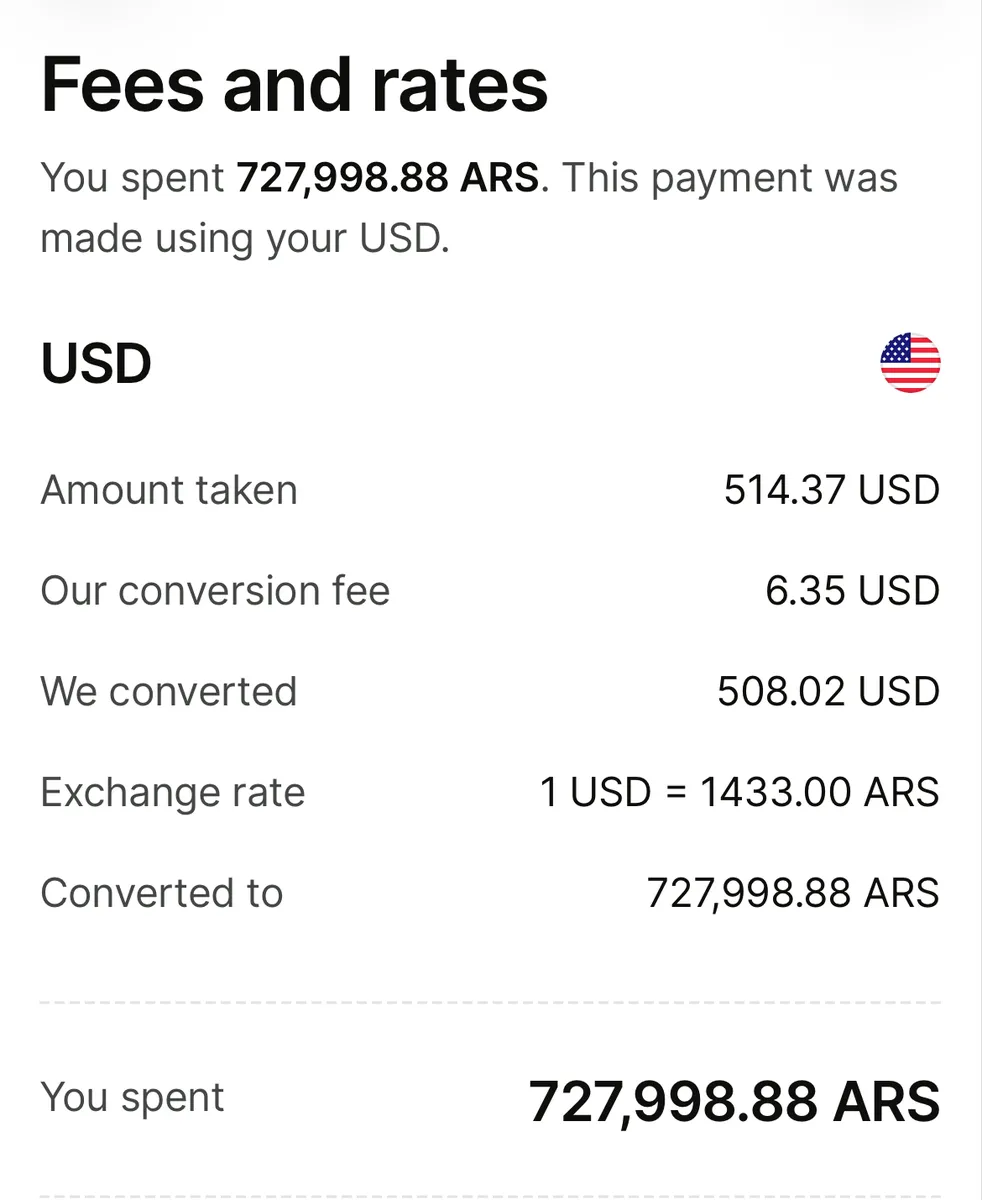
Task: Select the We converted label
Action: pos(169,692)
